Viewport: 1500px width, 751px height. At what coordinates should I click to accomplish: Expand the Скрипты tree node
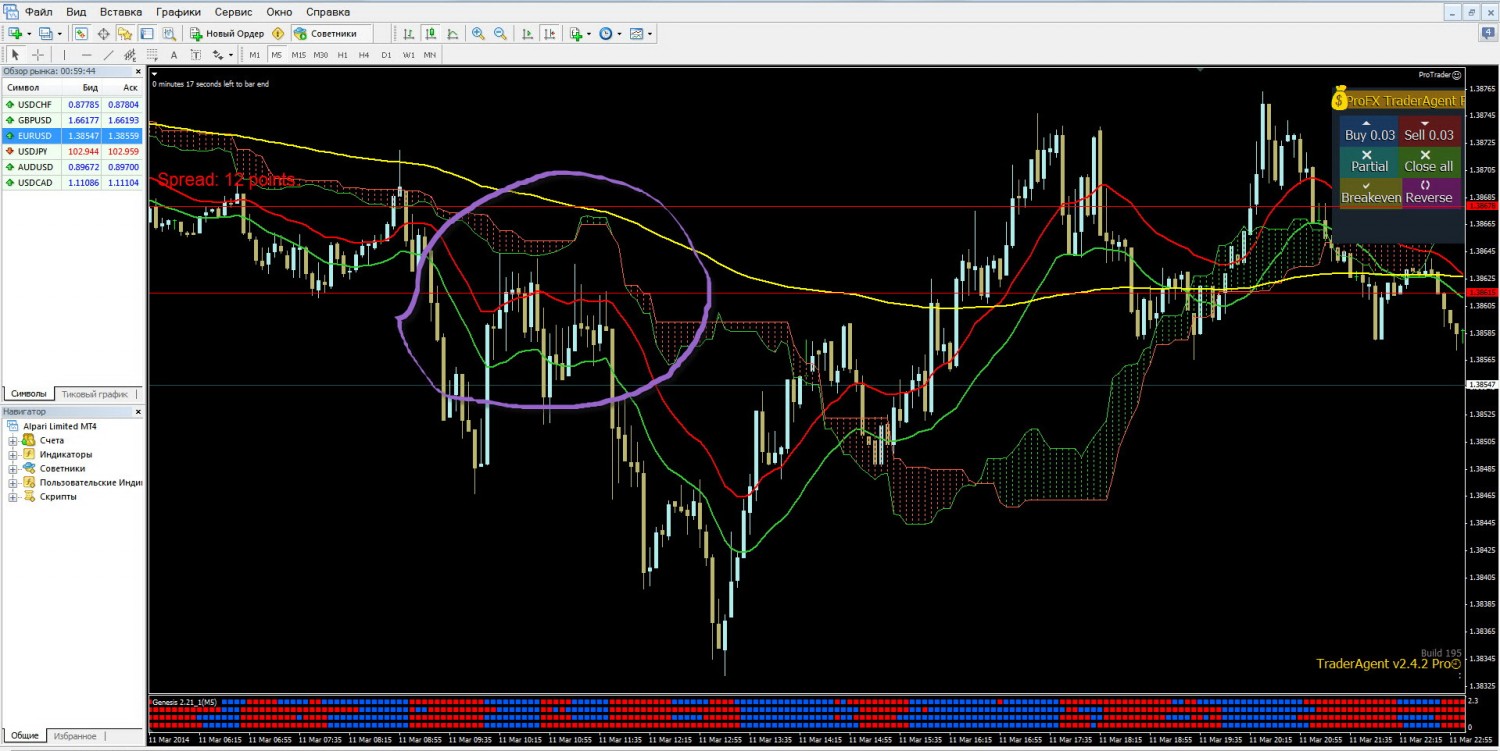(x=13, y=496)
